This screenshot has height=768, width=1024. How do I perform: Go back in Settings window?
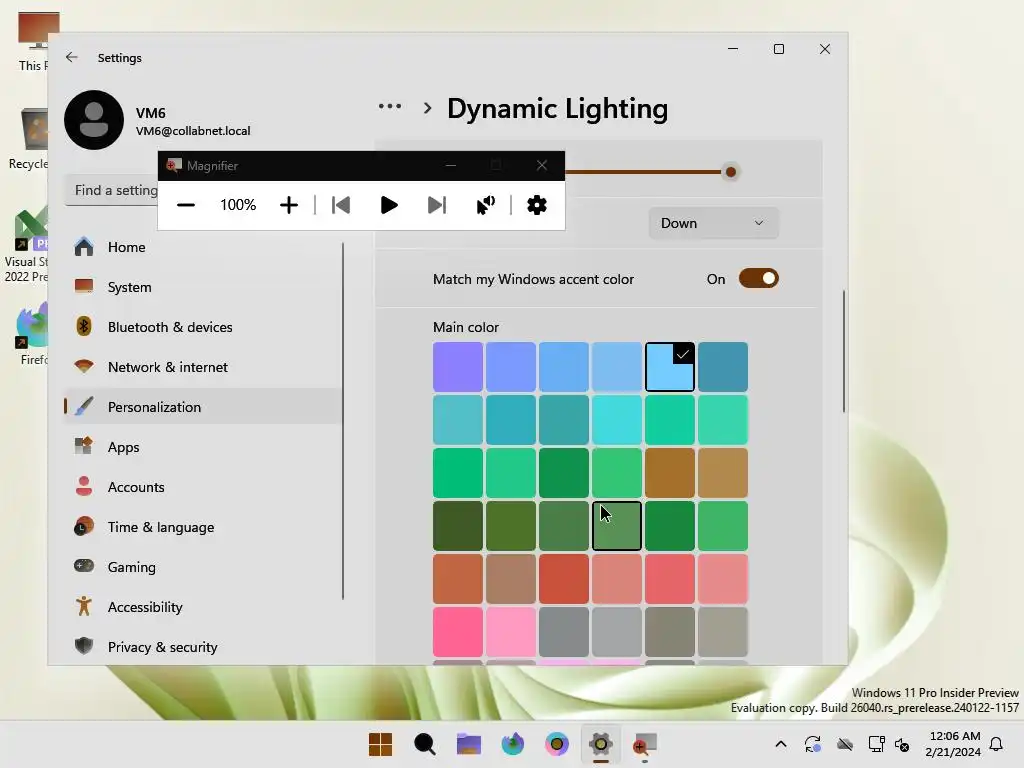[x=72, y=57]
